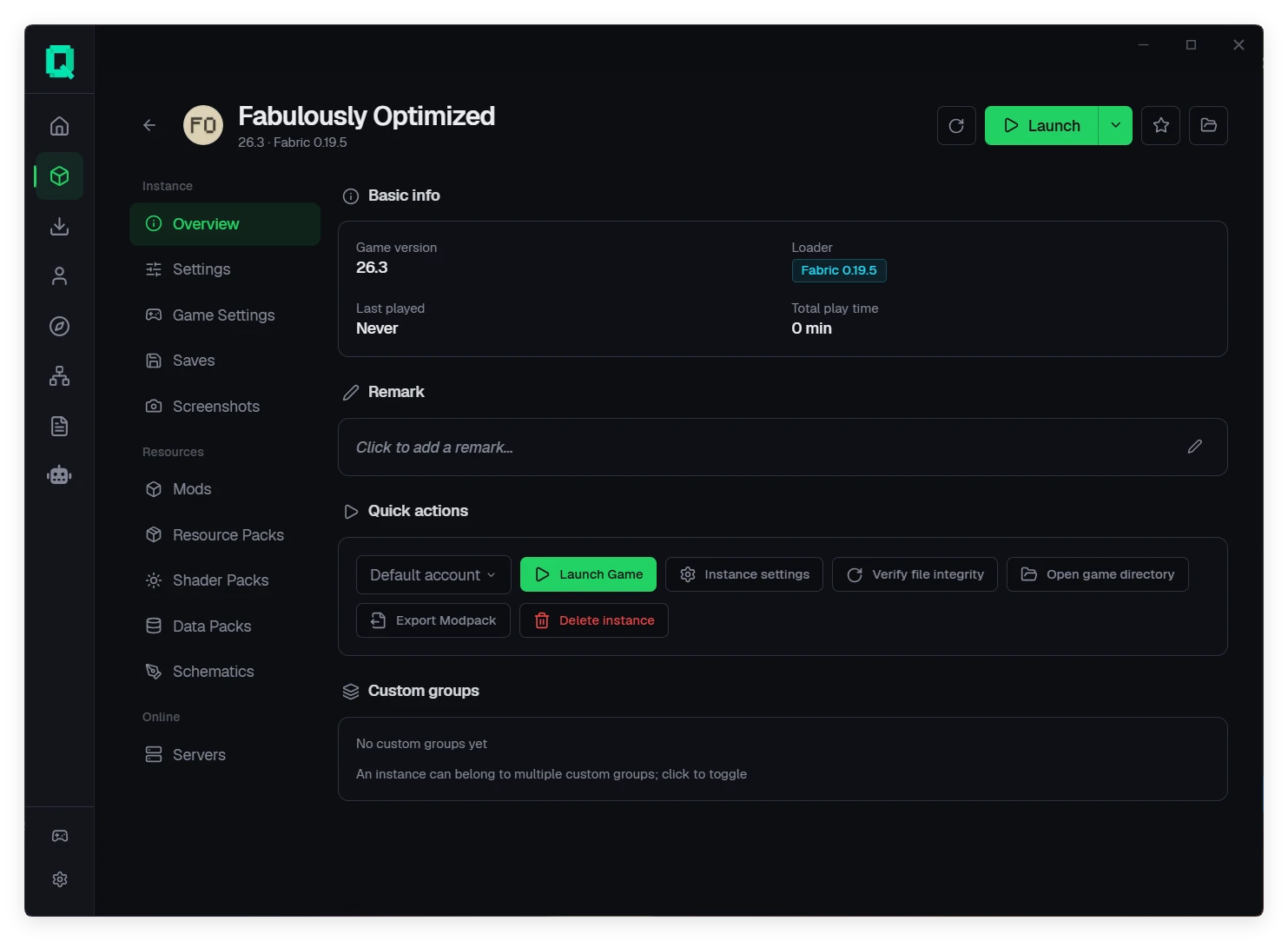1288x941 pixels.
Task: Open the Downloads icon in the sidebar
Action: pos(59,226)
